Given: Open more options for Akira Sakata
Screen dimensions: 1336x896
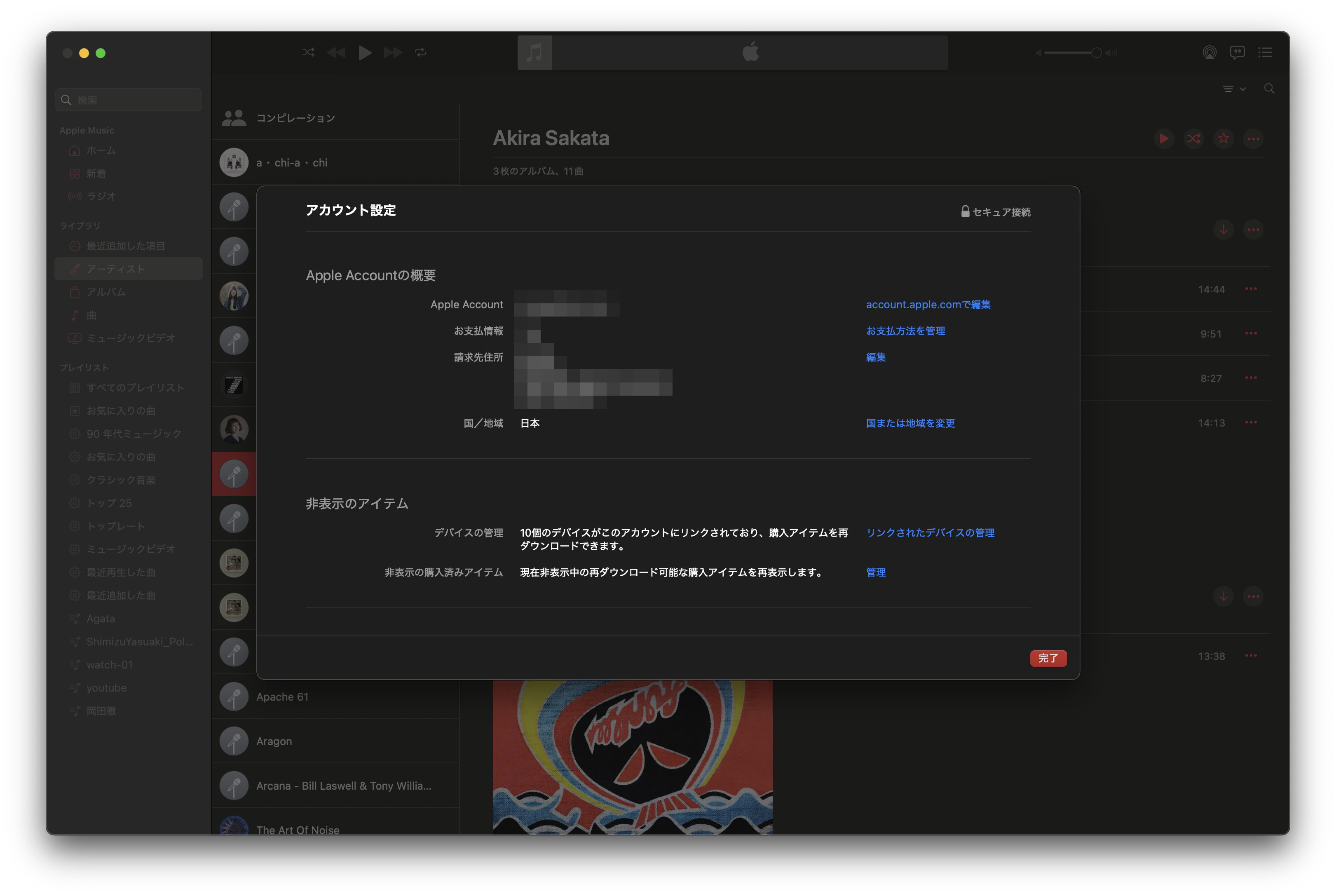Looking at the screenshot, I should click(x=1253, y=139).
